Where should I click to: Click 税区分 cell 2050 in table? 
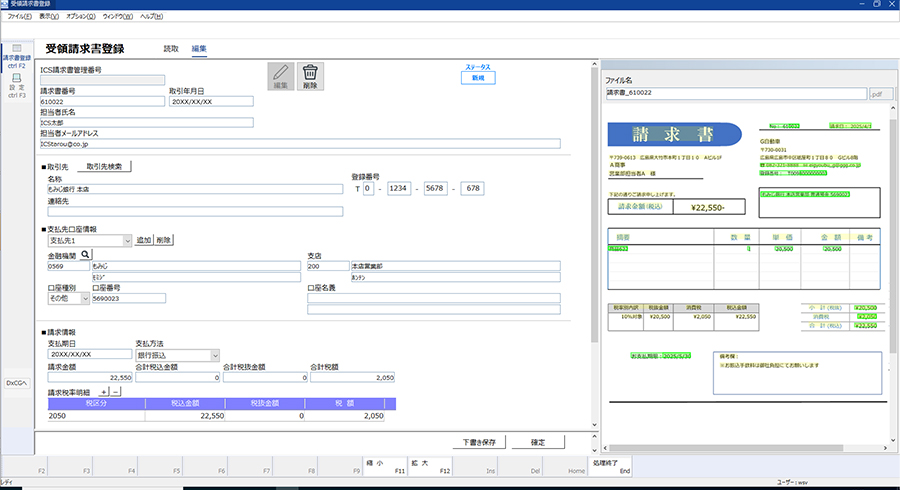pyautogui.click(x=96, y=416)
